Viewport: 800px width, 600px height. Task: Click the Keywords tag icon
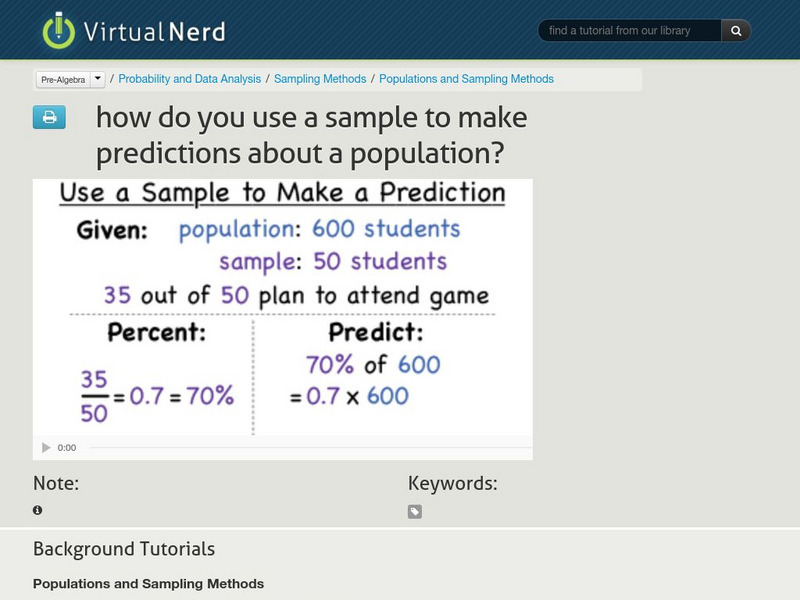tap(413, 509)
